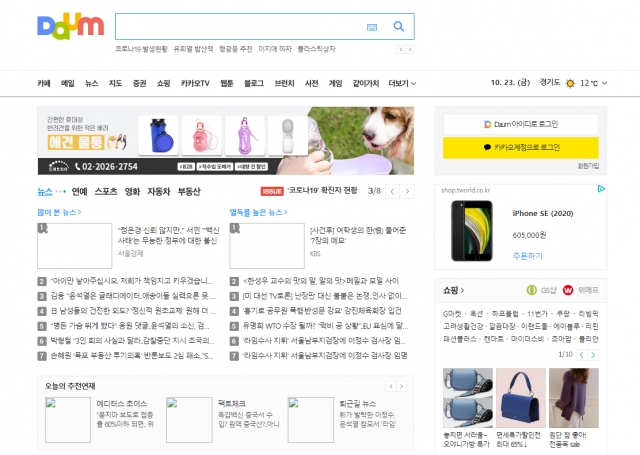Viewport: 640px width, 455px height.
Task: Open the 사전 menu item
Action: click(311, 83)
